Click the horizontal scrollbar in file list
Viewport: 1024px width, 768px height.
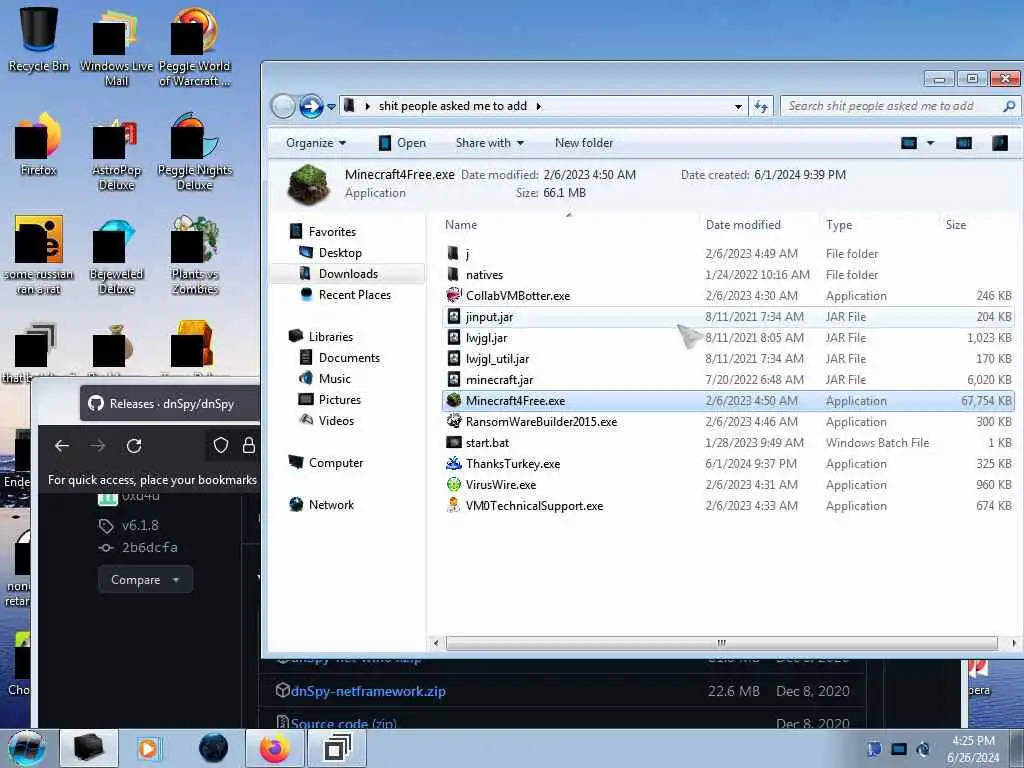point(722,643)
